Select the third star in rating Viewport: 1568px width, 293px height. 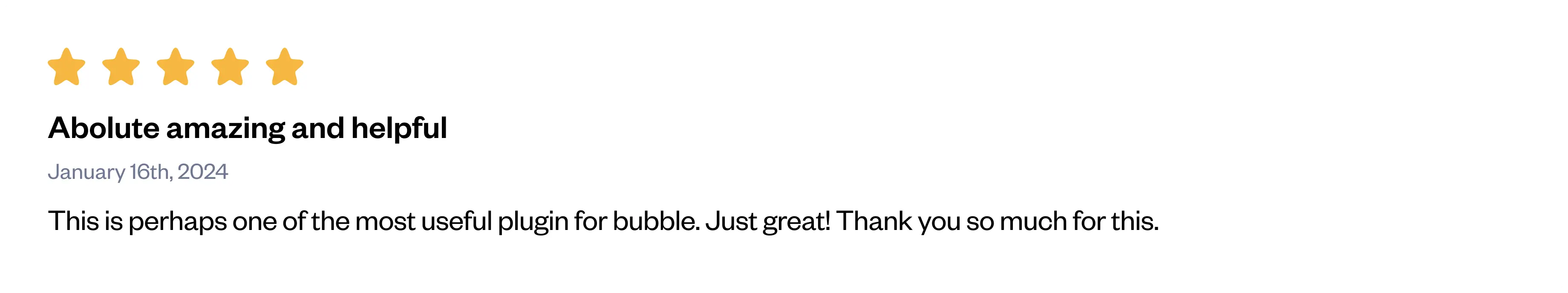pyautogui.click(x=175, y=67)
